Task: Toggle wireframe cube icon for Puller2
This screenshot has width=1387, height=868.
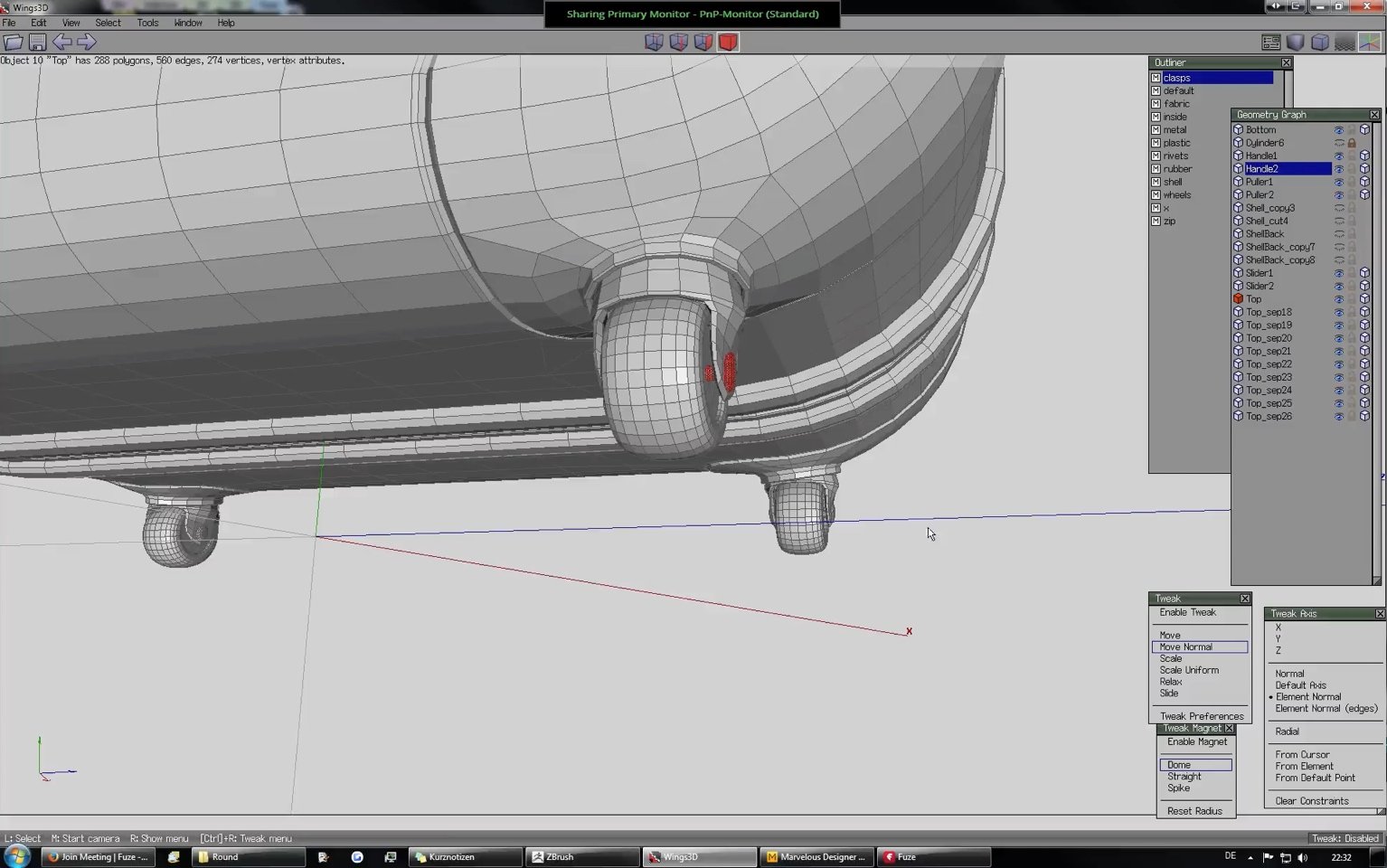Action: 1365,195
